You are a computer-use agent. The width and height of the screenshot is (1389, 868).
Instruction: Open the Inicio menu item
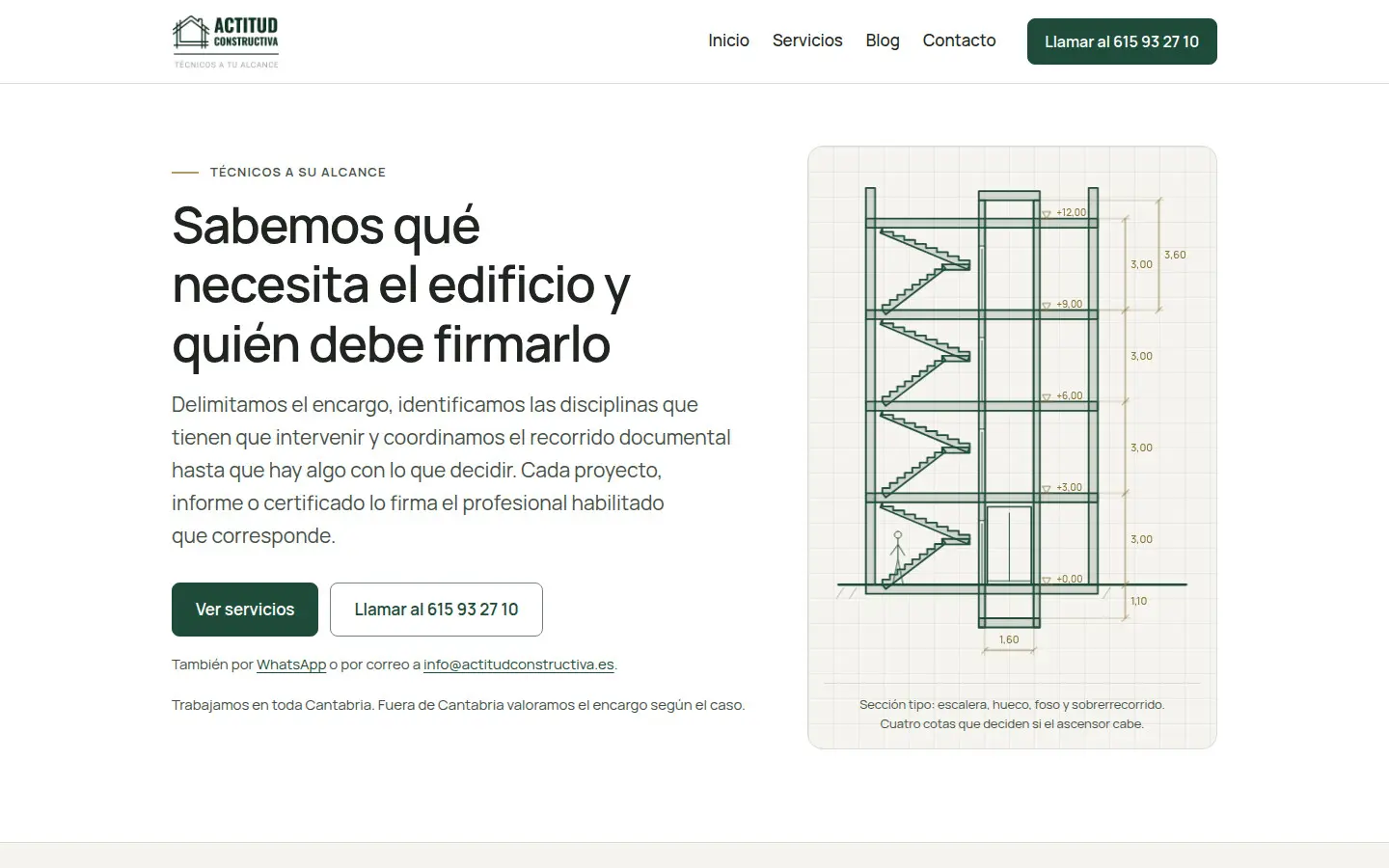tap(728, 41)
